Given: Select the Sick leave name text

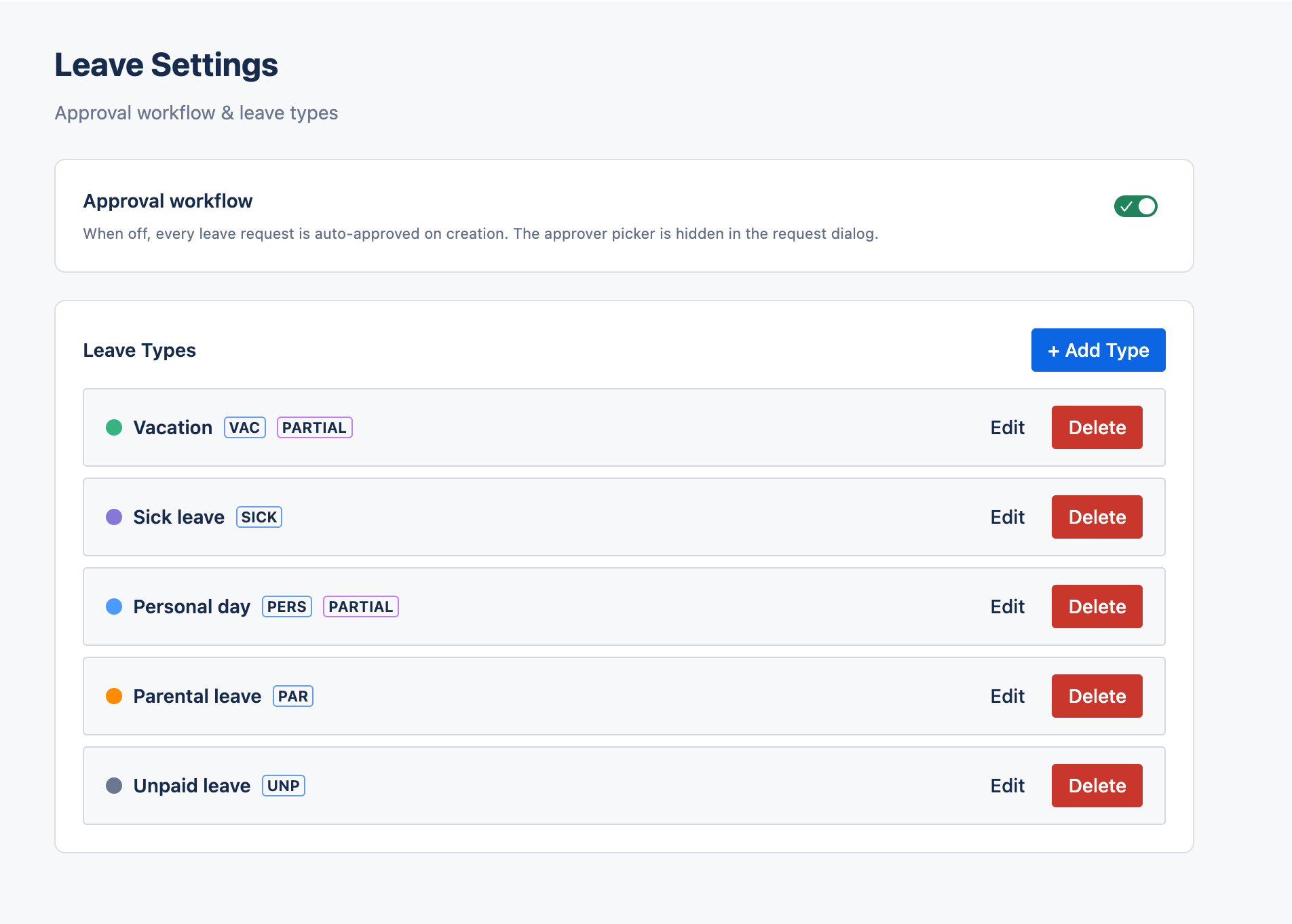Looking at the screenshot, I should 178,517.
